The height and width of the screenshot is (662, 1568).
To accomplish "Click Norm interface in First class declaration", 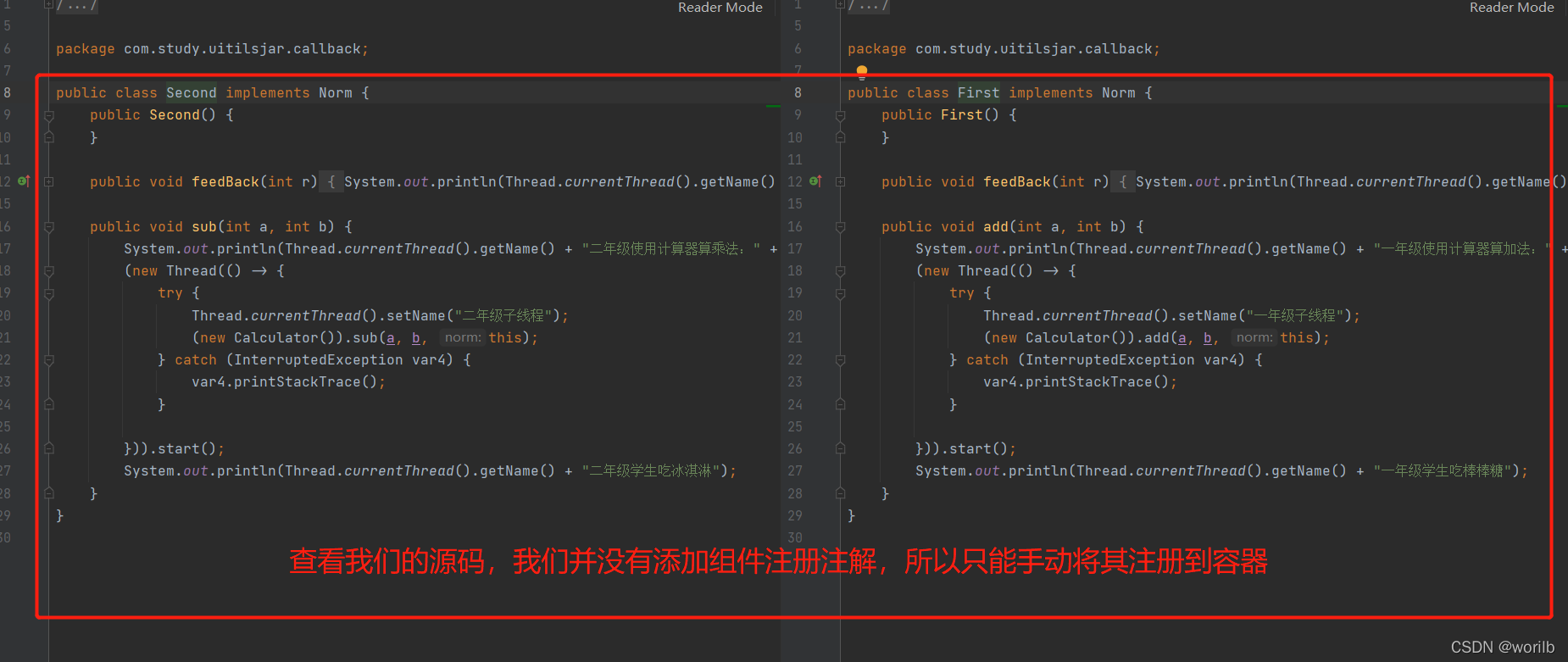I will click(1119, 93).
